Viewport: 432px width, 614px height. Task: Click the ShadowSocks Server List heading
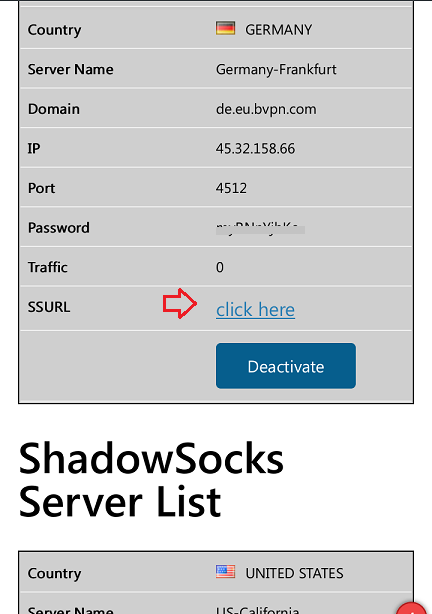[x=151, y=480]
